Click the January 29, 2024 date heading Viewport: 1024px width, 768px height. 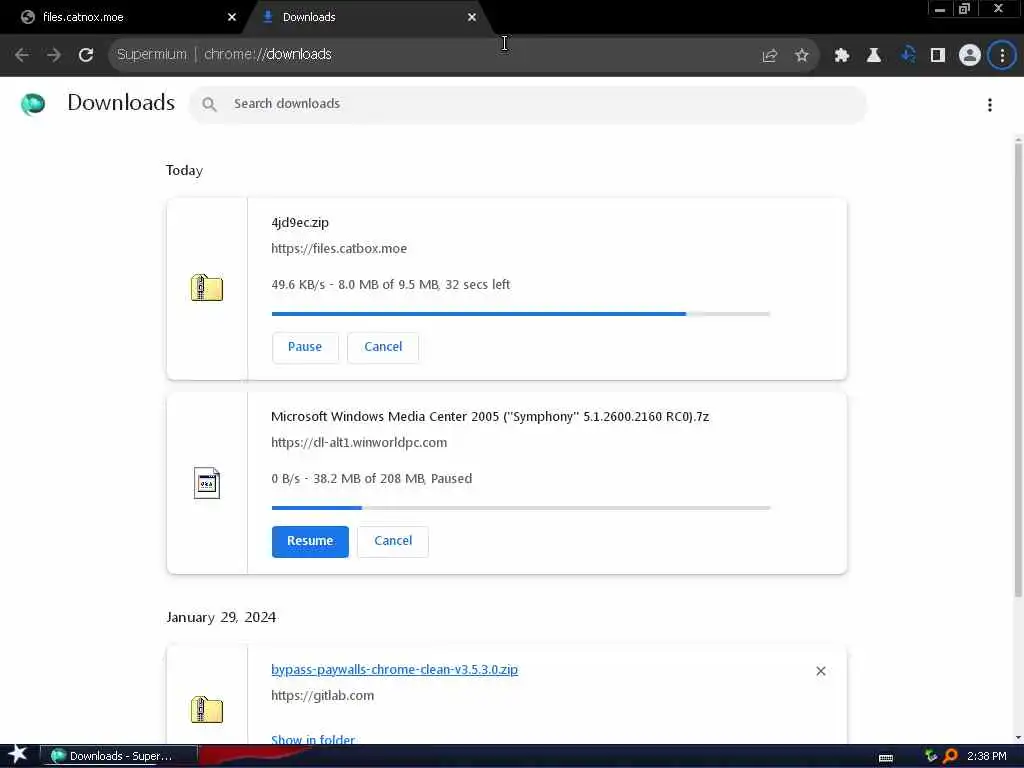221,618
